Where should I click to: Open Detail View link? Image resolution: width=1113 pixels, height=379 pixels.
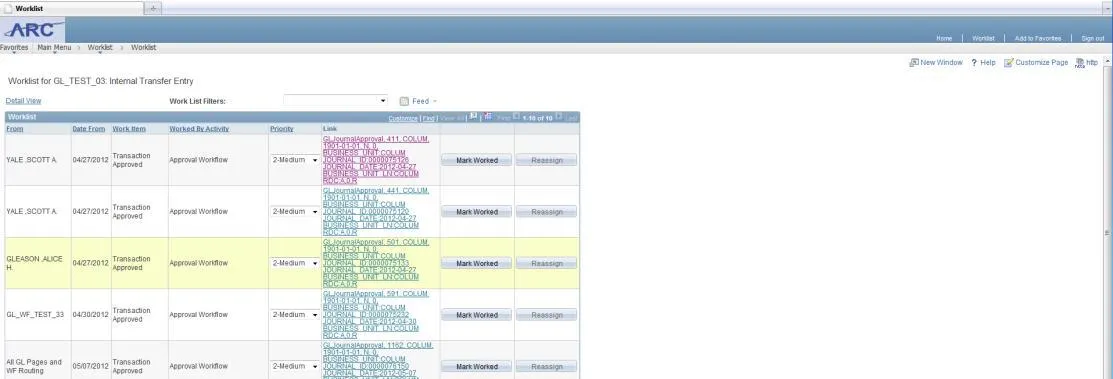pos(23,101)
